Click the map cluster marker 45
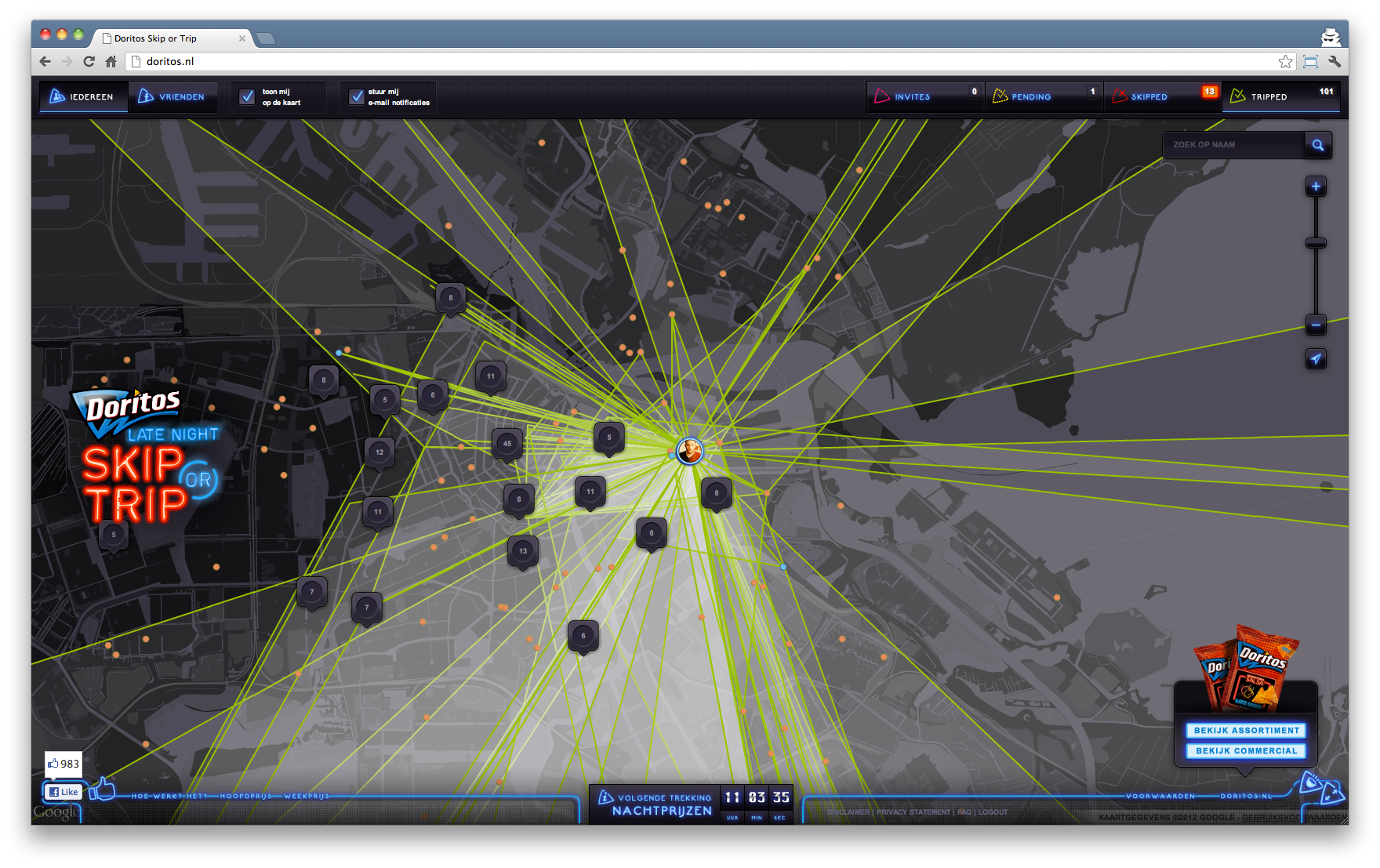The width and height of the screenshot is (1380, 868). (x=507, y=445)
